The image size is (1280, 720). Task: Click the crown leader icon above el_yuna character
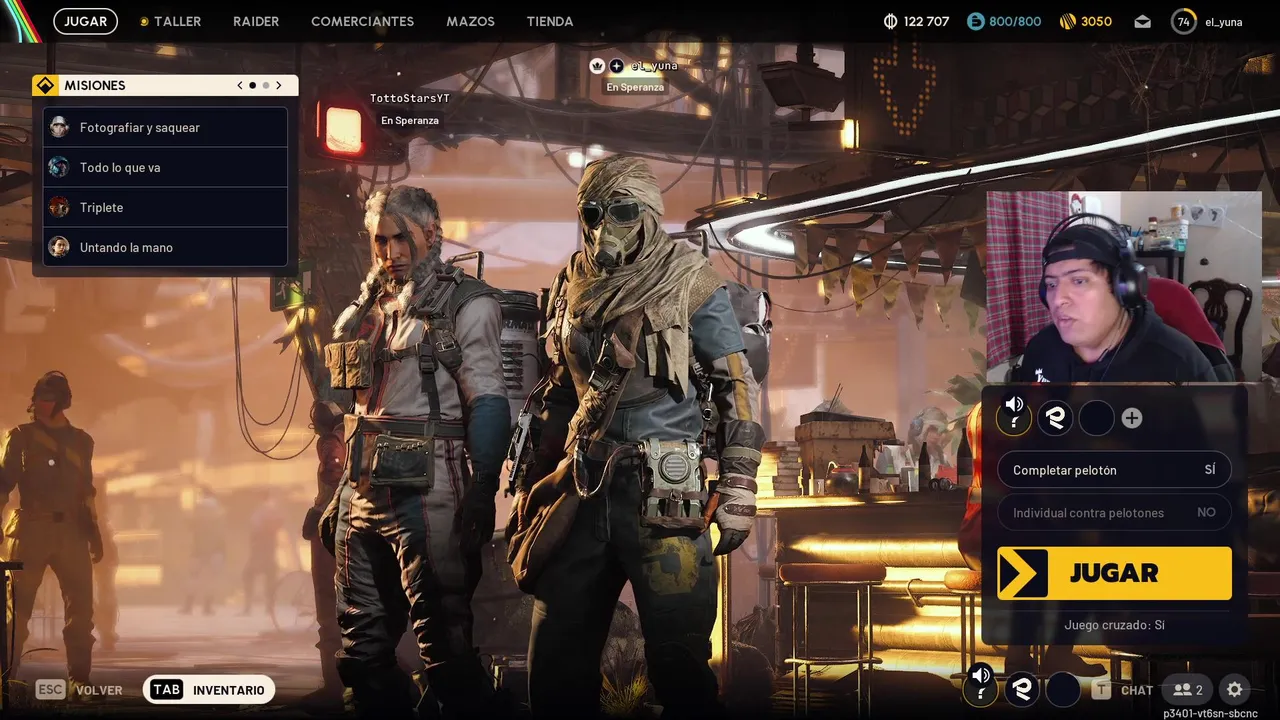point(598,66)
